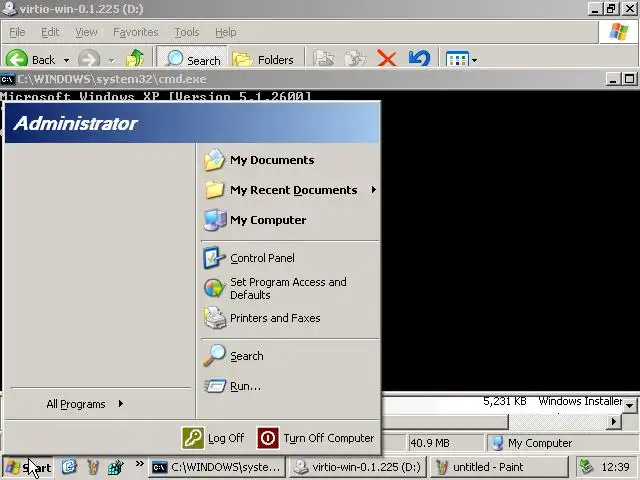Open My Recent Documents folder entry

(286, 190)
